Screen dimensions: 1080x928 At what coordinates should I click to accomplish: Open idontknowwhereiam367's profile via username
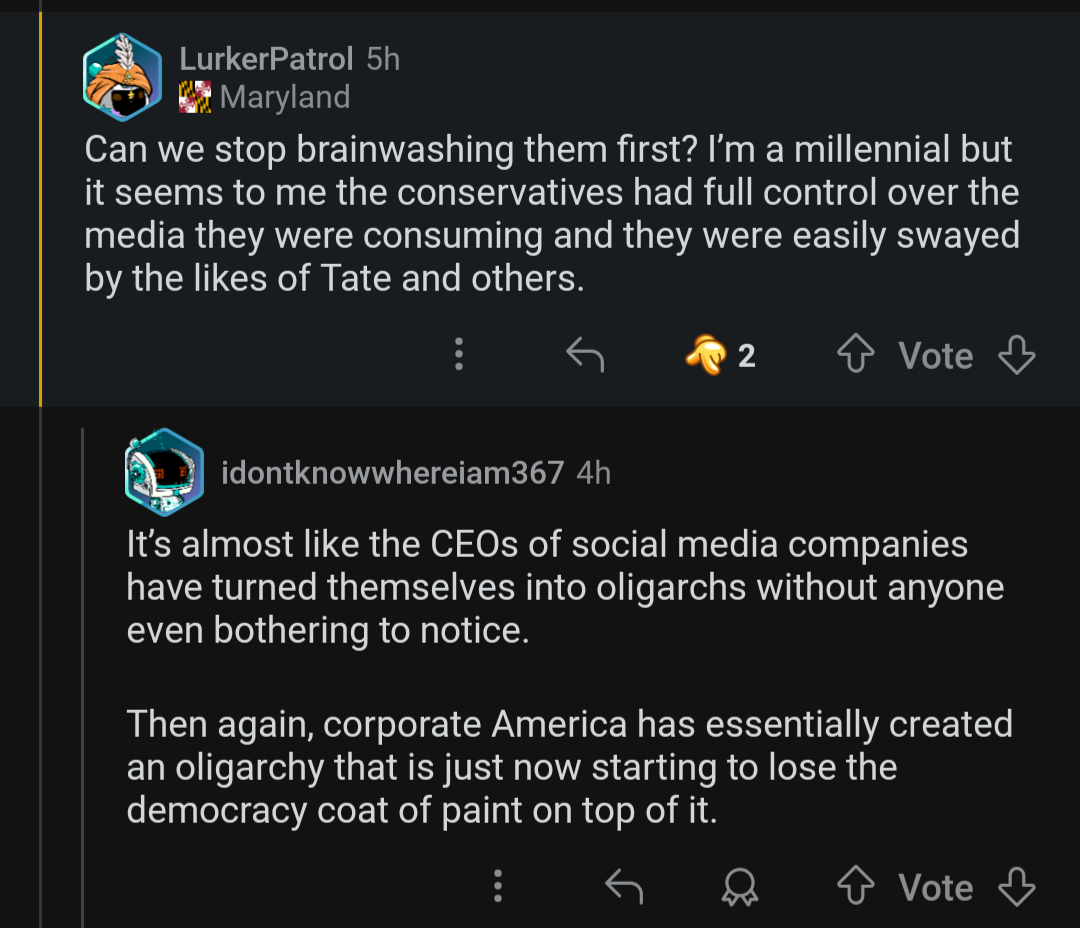pyautogui.click(x=392, y=472)
